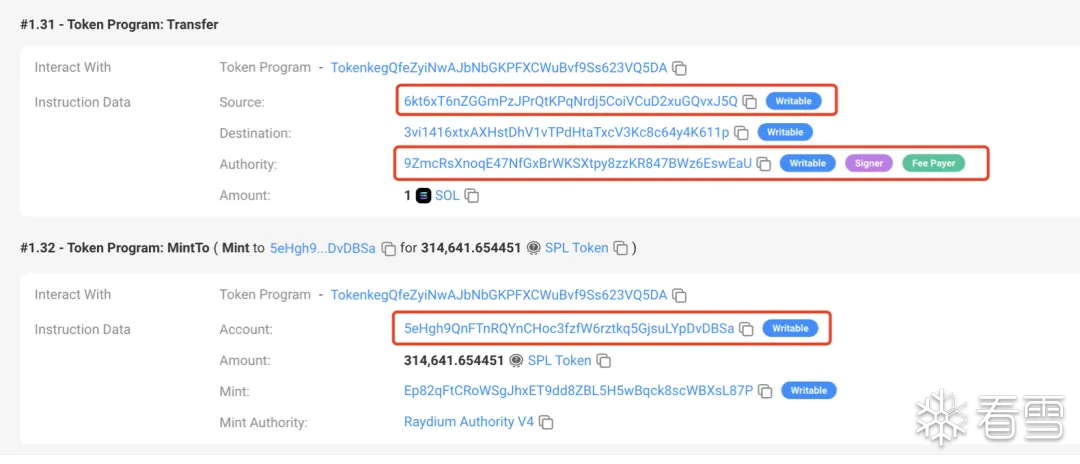This screenshot has width=1080, height=464.
Task: Copy Token Program address in section #1.31
Action: click(x=679, y=67)
